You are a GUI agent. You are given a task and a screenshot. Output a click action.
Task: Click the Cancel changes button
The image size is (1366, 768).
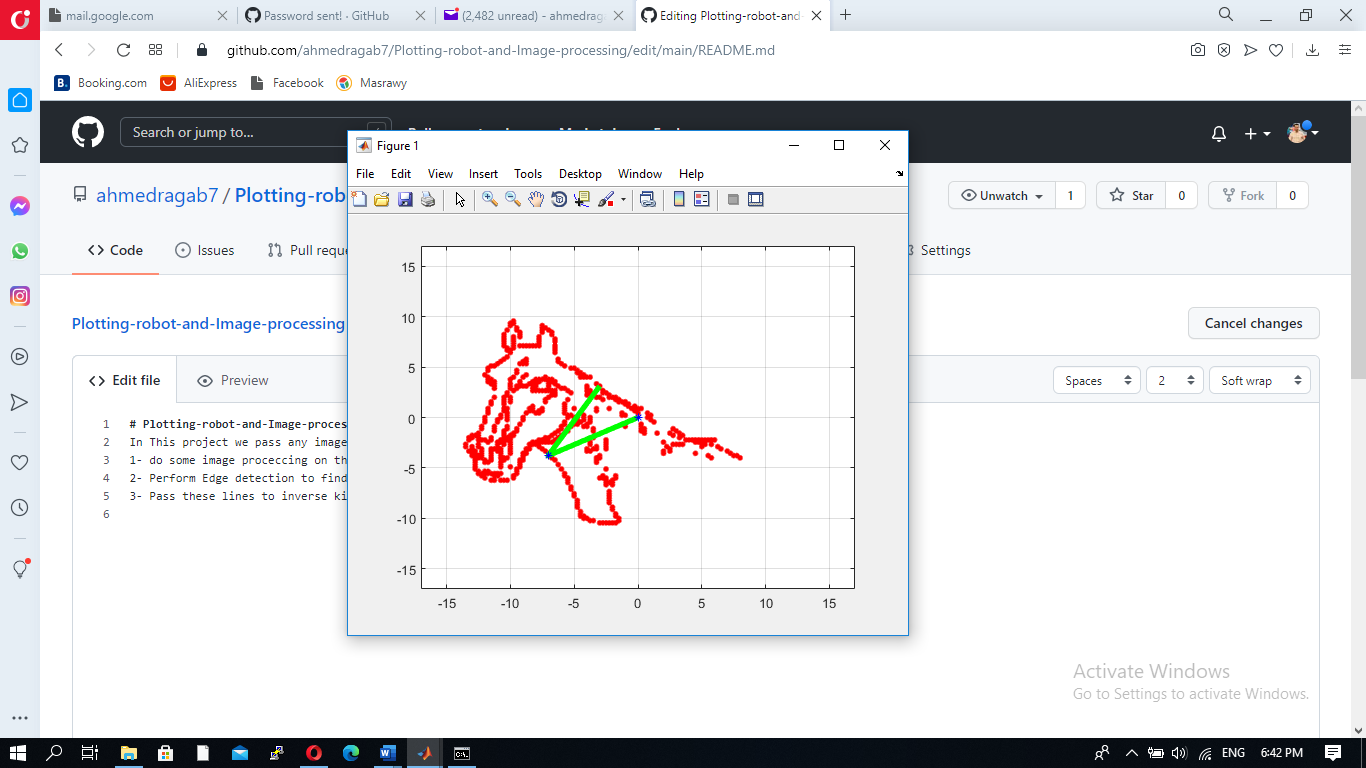click(1253, 323)
